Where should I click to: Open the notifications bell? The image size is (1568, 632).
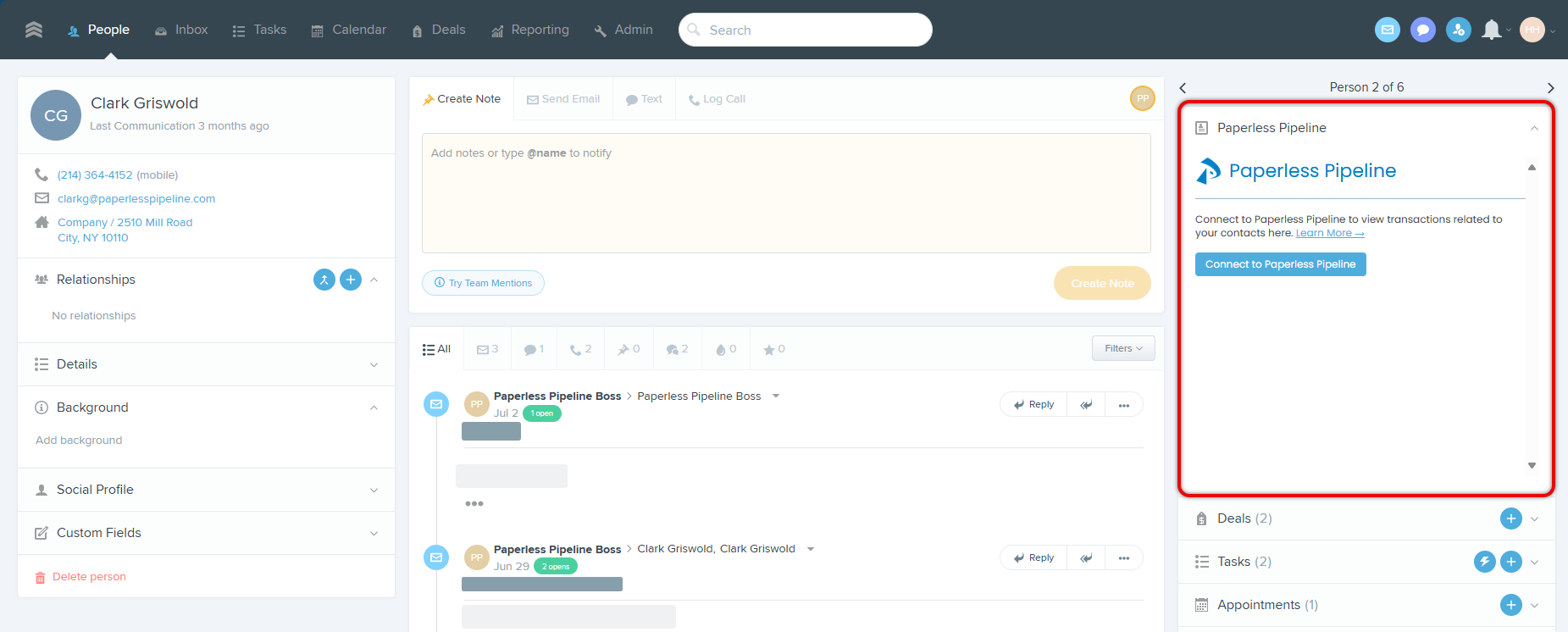[1493, 30]
